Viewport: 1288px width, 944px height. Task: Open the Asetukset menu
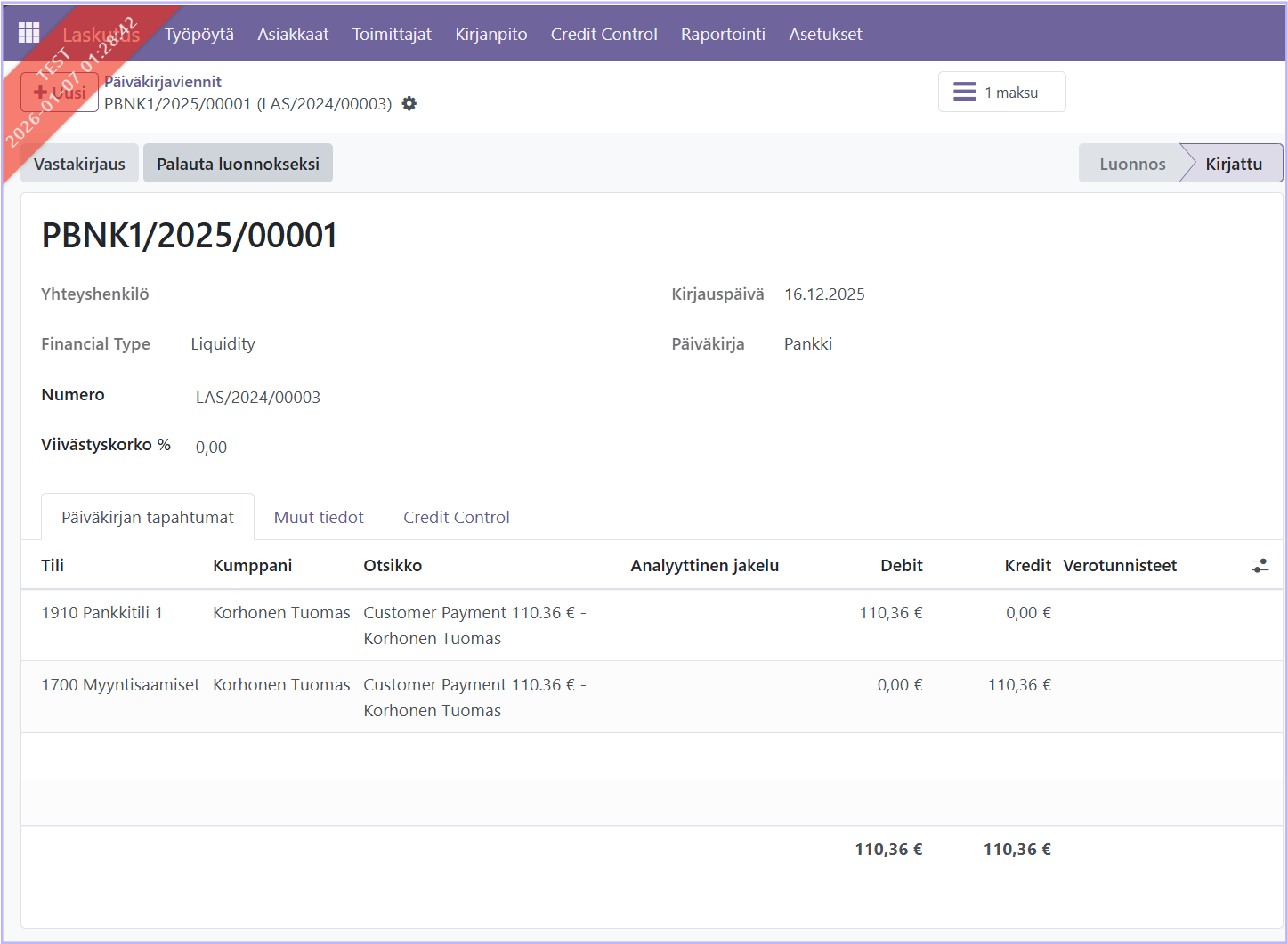point(825,35)
